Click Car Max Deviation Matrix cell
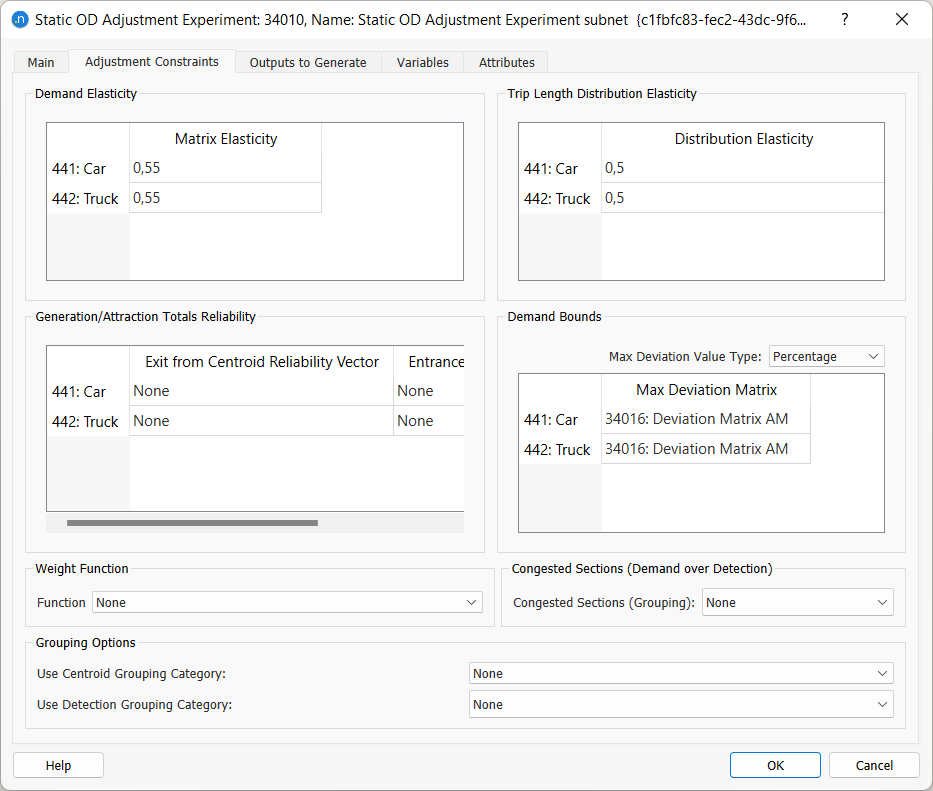Viewport: 933px width, 791px height. pyautogui.click(x=705, y=419)
